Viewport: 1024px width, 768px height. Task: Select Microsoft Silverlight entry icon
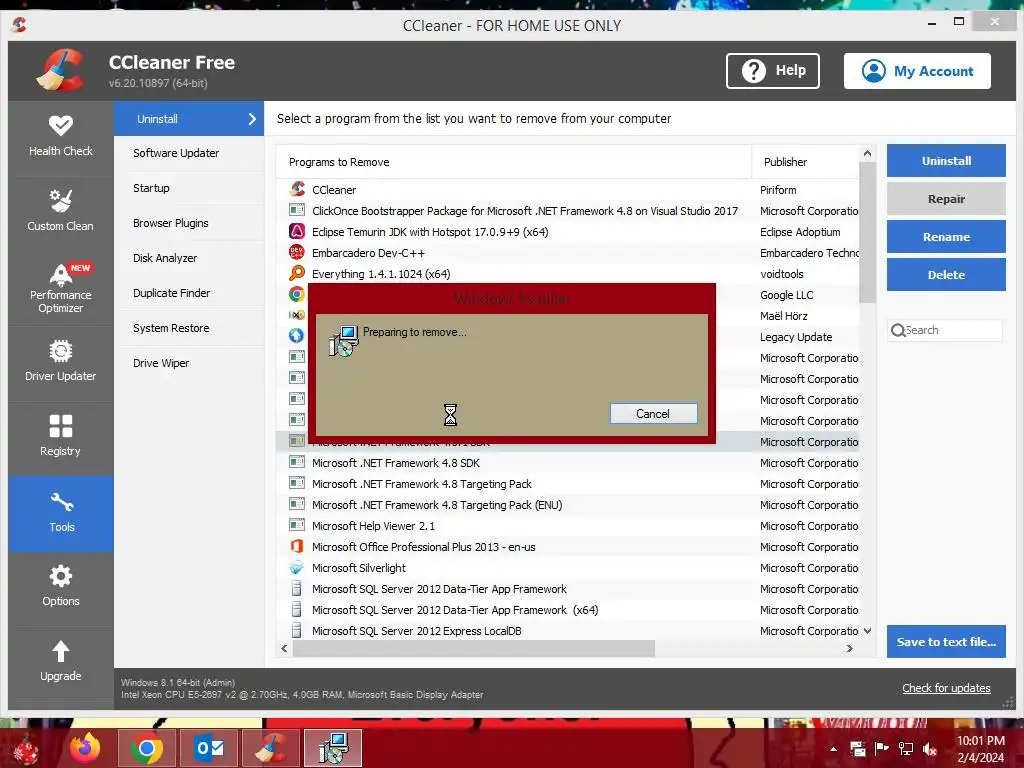point(297,567)
